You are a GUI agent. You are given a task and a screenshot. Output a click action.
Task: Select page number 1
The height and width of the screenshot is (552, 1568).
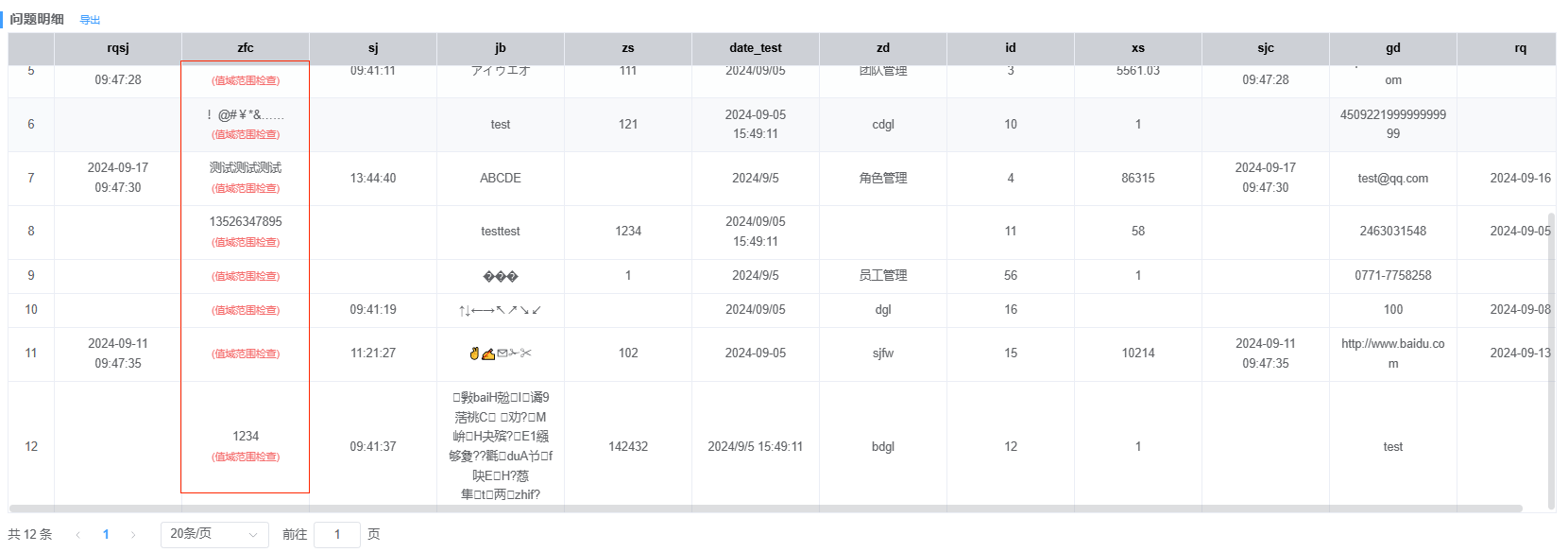[106, 535]
